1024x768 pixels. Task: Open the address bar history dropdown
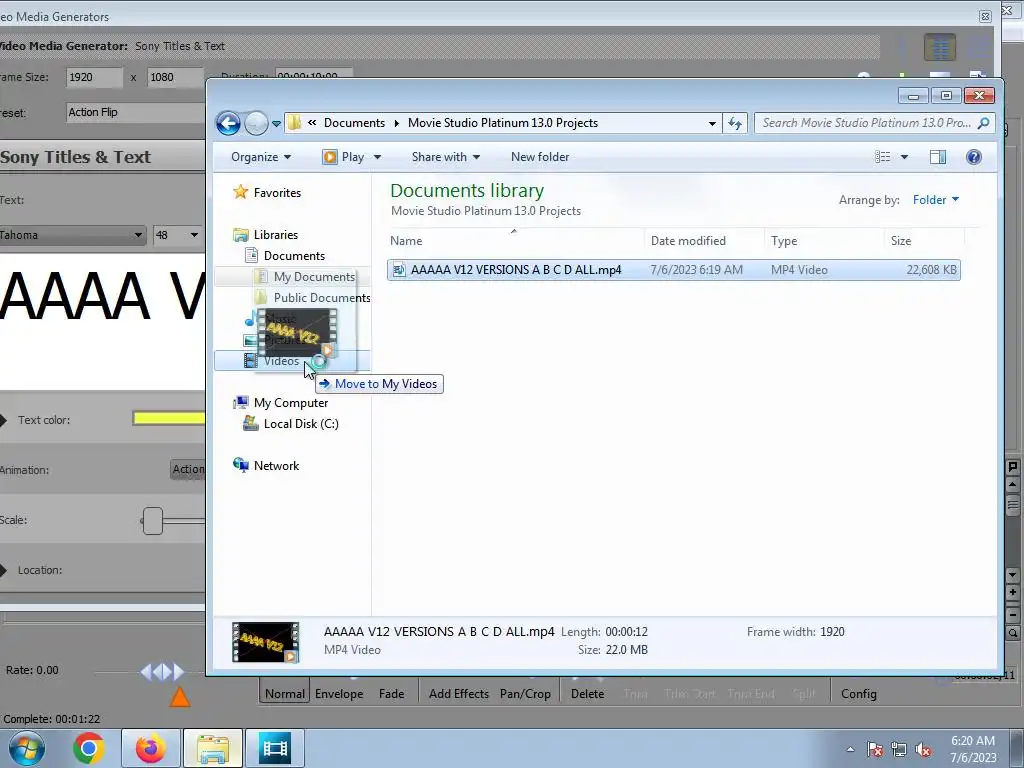[x=712, y=123]
